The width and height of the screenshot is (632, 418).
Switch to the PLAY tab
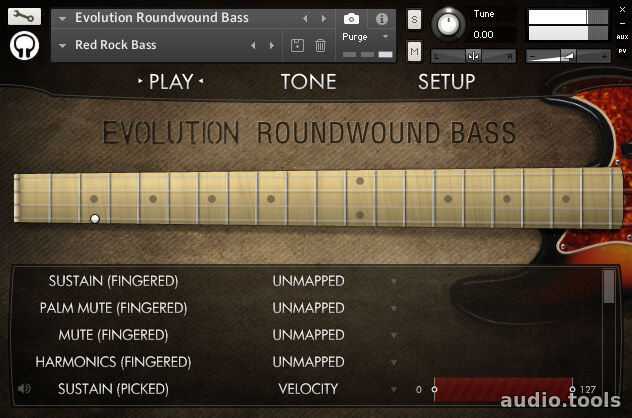(x=171, y=82)
